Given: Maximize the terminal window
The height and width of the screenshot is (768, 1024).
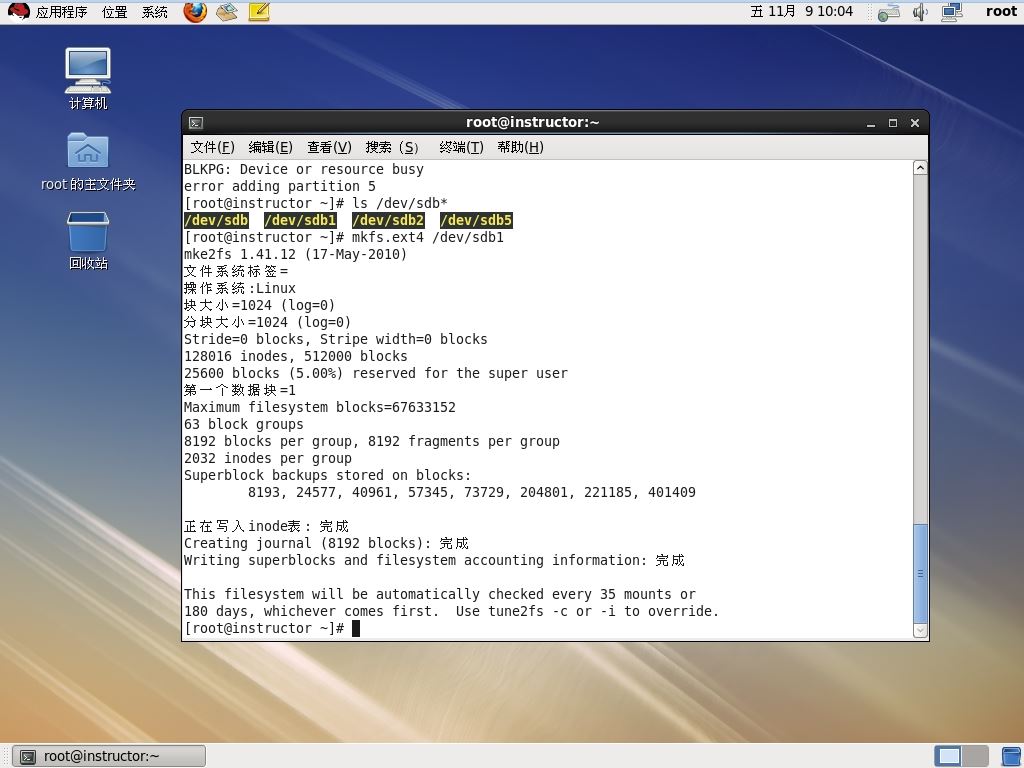Looking at the screenshot, I should pyautogui.click(x=893, y=123).
